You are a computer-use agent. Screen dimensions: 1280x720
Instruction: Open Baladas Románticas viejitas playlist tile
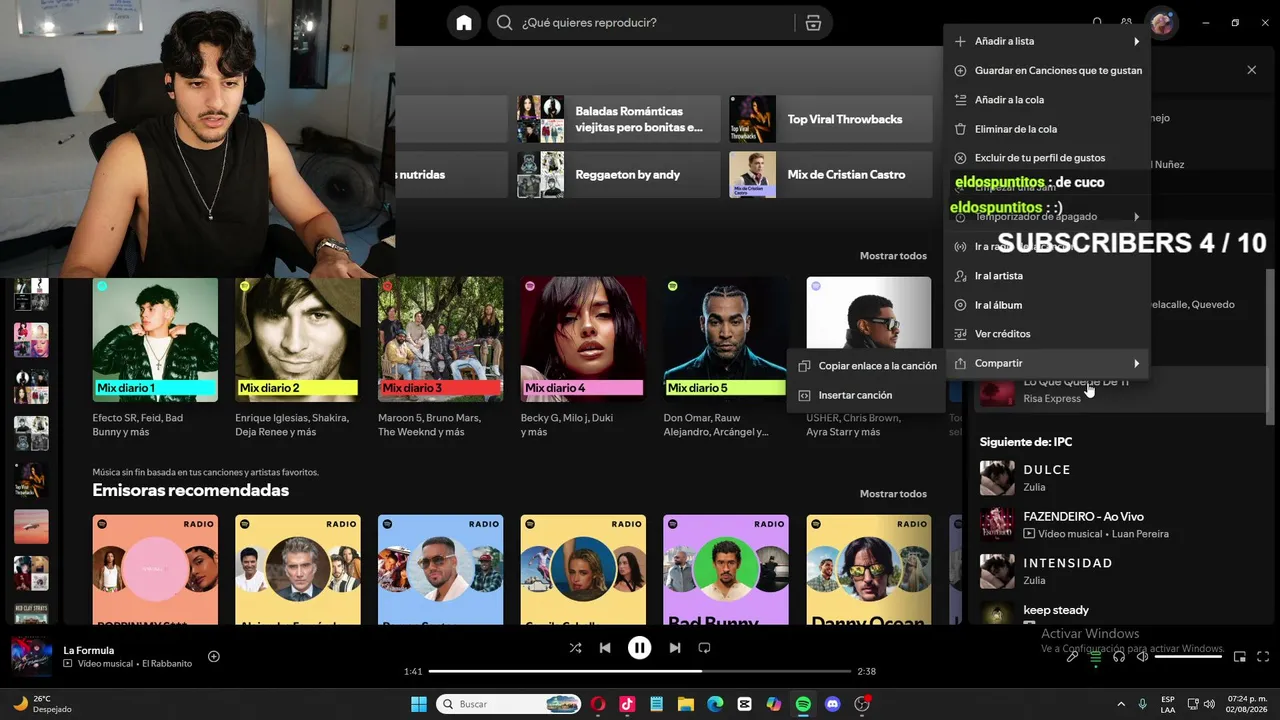pos(618,119)
